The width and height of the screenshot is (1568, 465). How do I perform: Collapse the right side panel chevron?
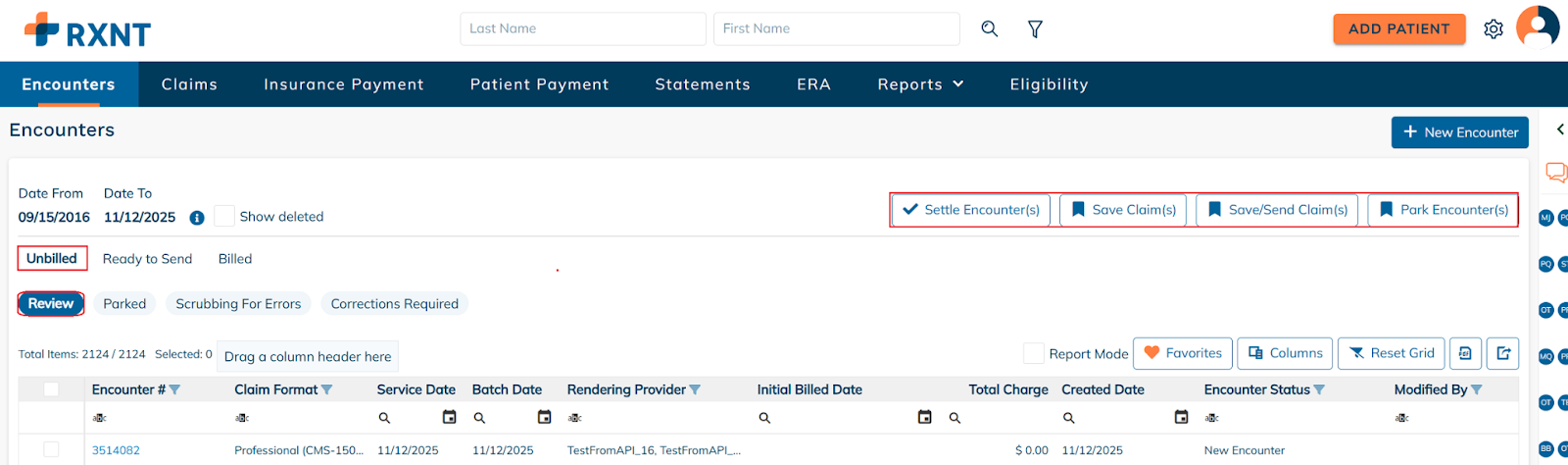point(1560,129)
